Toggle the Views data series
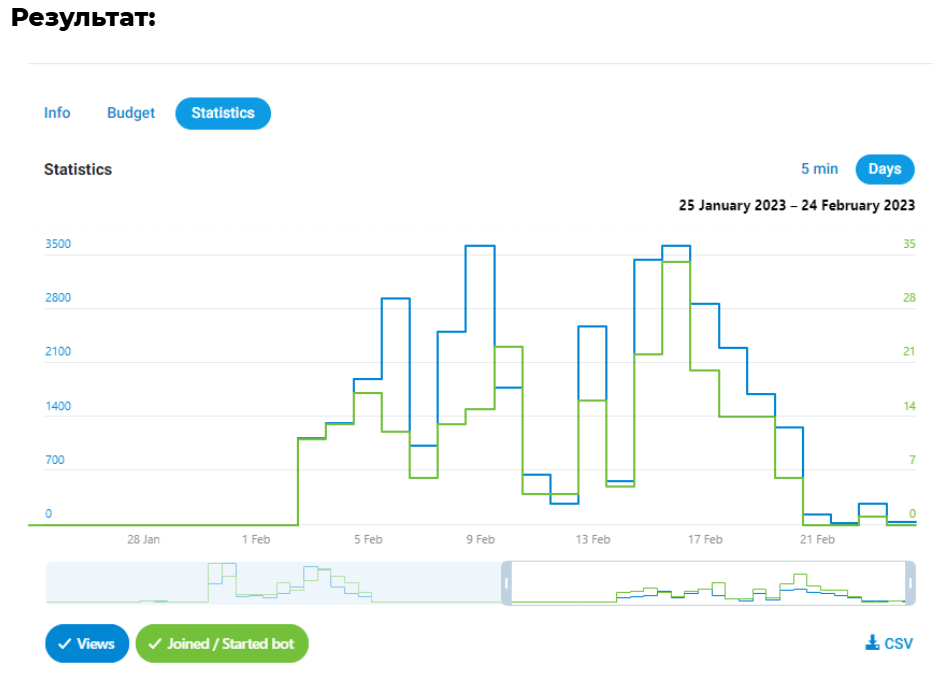 [87, 644]
